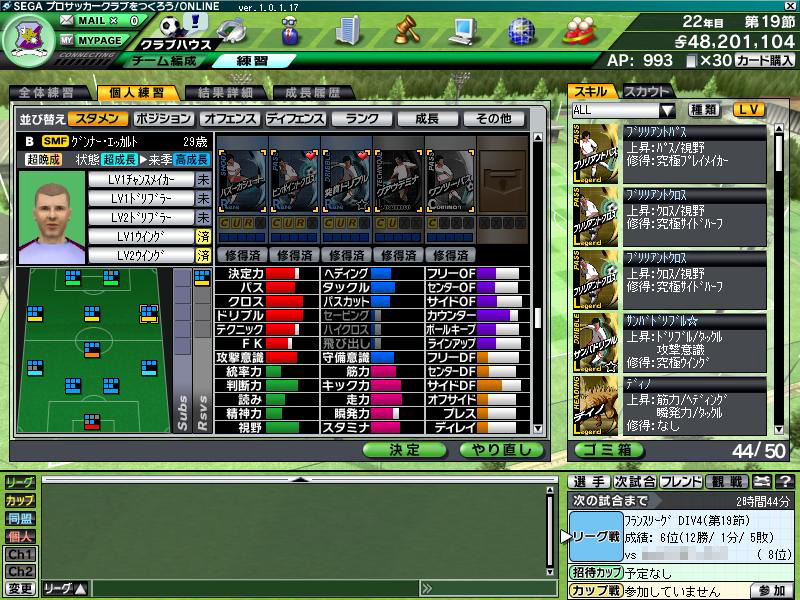Toggle the LV sort button in skill panel
Viewport: 800px width, 600px height.
(748, 110)
